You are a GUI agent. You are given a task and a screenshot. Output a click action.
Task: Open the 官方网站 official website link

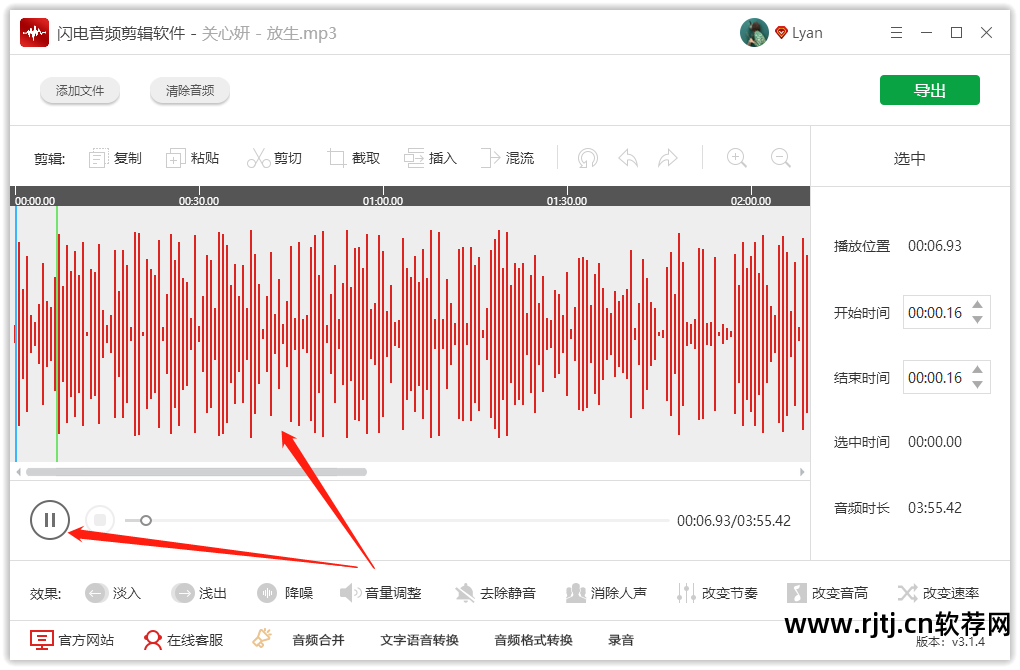pos(72,639)
